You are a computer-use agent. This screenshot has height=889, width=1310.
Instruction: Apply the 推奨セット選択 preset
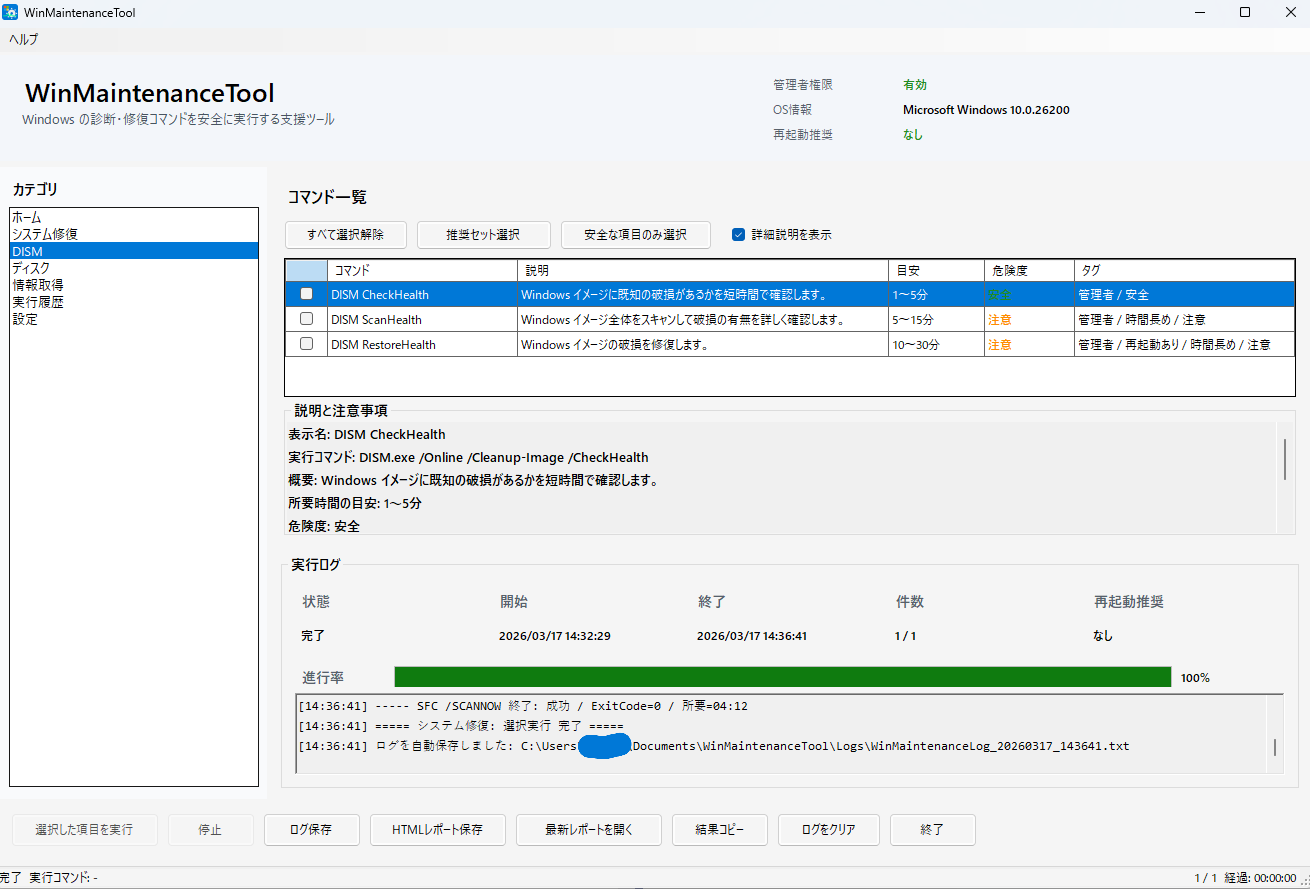coord(484,234)
